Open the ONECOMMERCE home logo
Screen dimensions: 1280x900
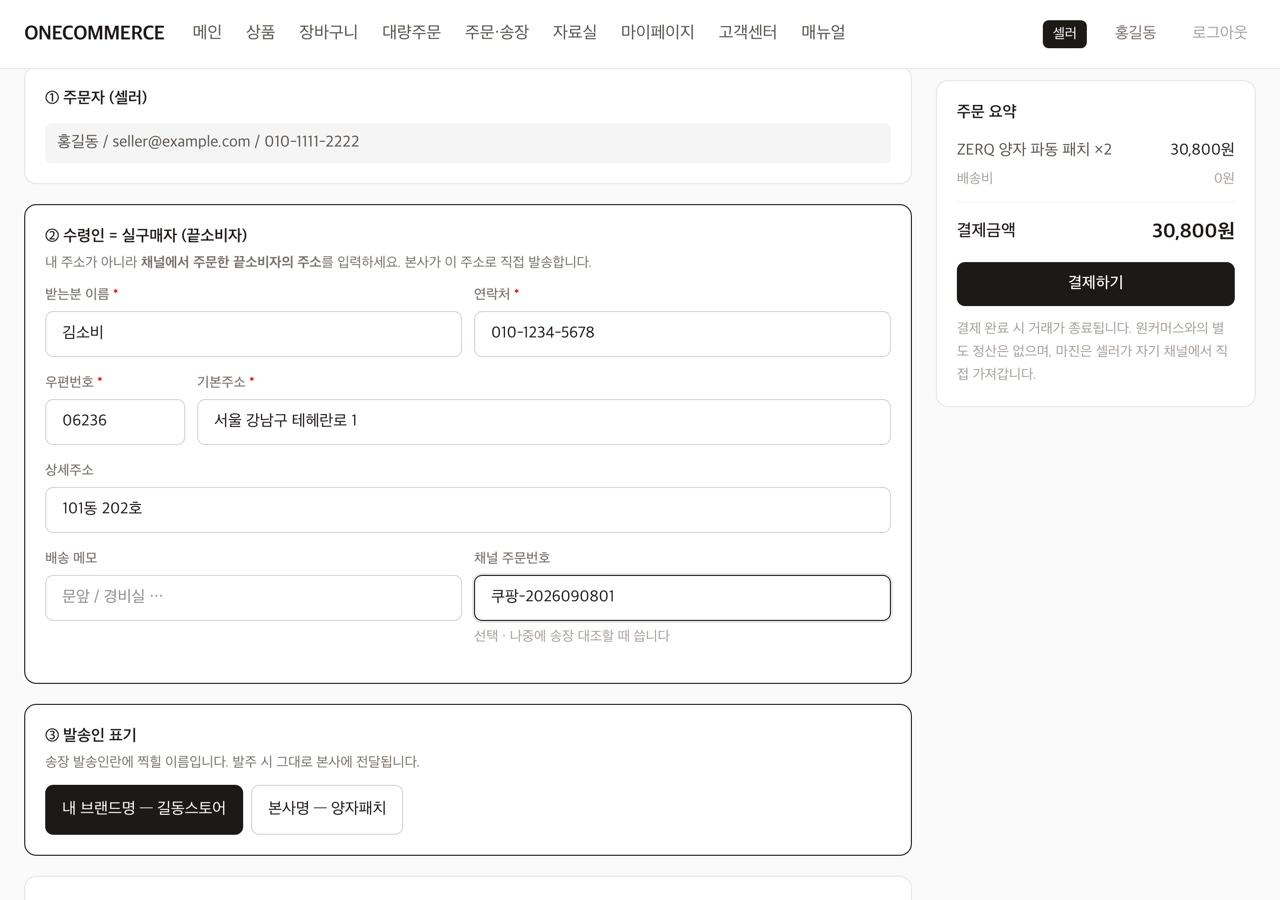(94, 33)
